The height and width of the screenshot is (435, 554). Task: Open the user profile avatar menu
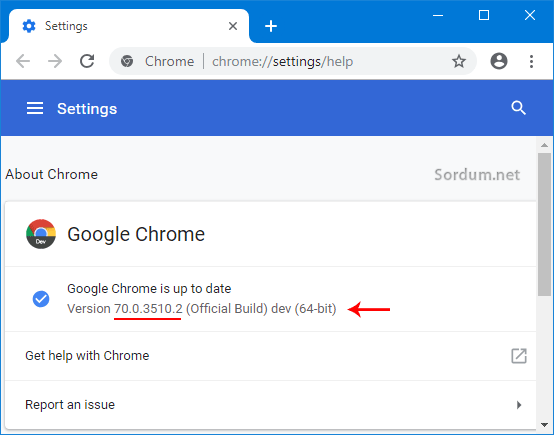pos(499,61)
